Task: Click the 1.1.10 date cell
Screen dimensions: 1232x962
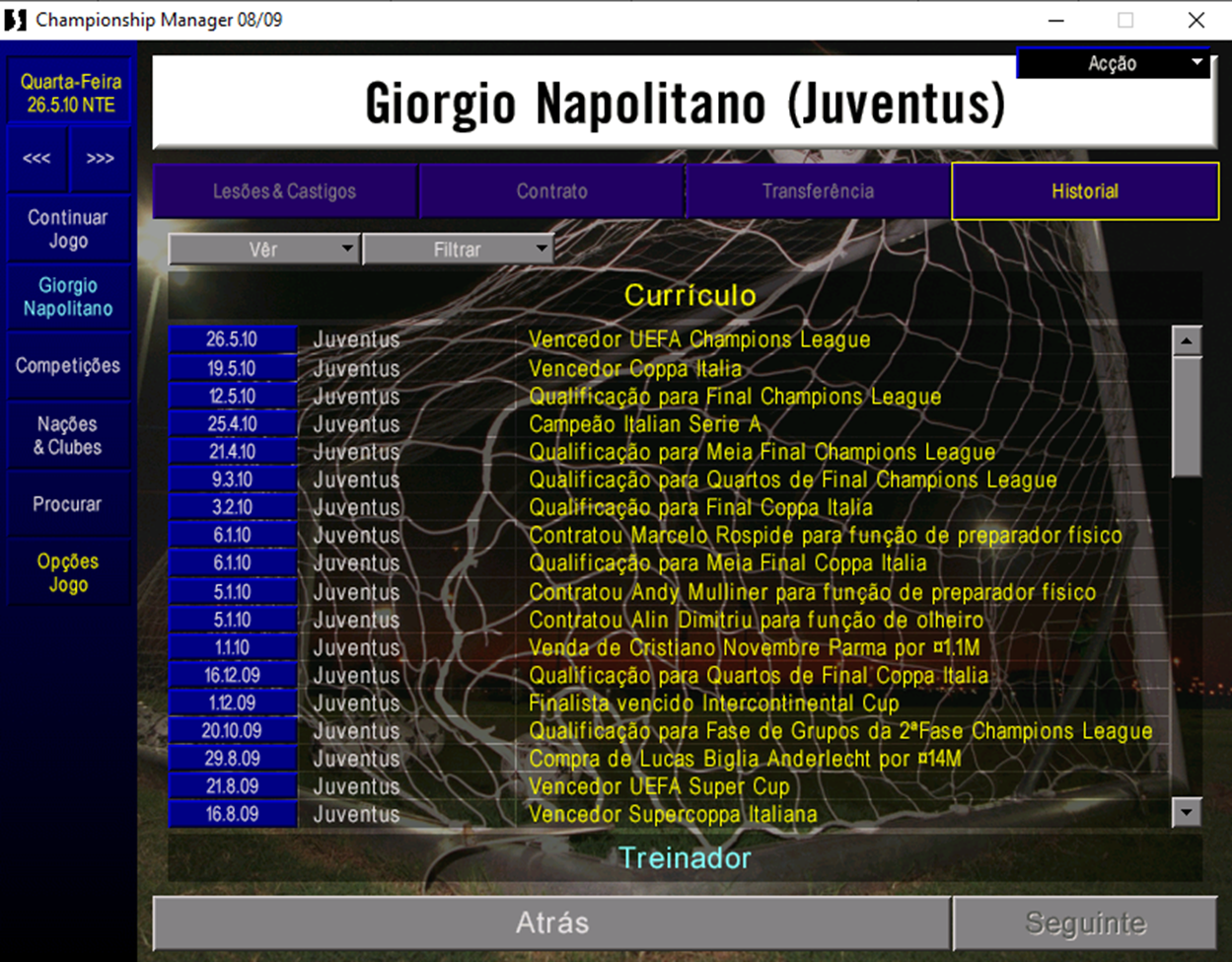Action: pos(232,647)
